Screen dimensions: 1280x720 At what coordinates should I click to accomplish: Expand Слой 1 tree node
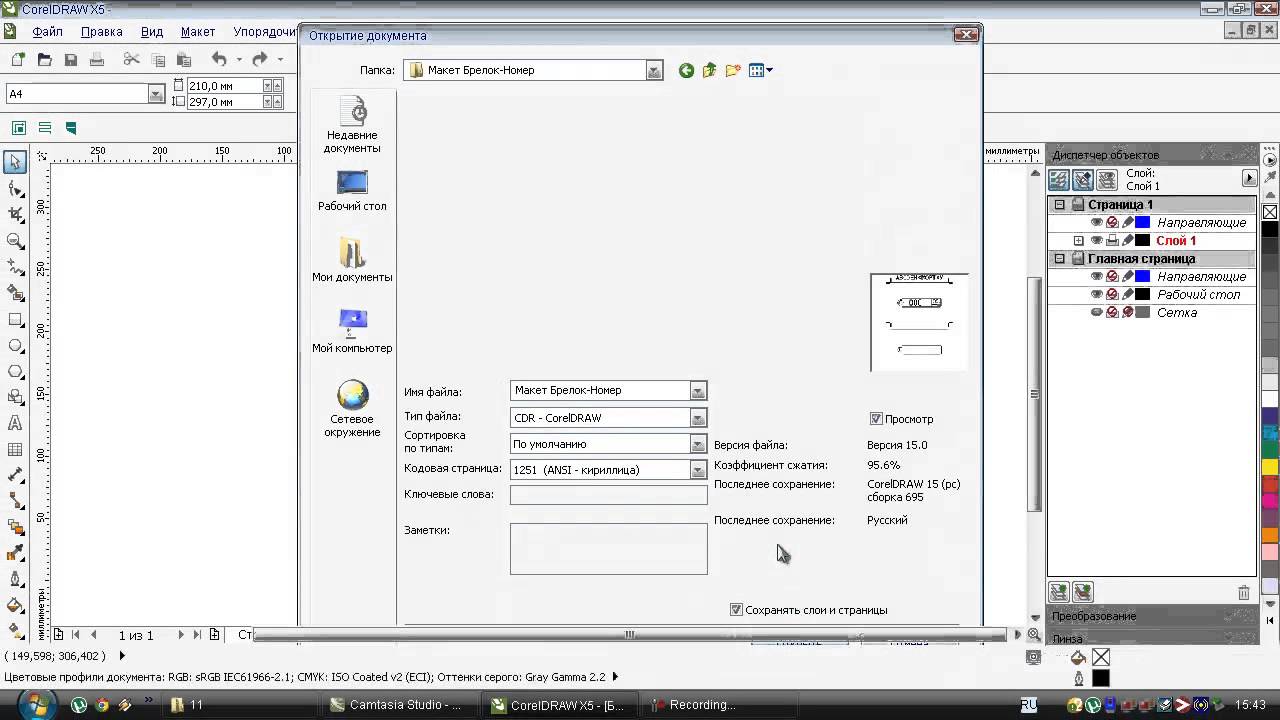[1078, 241]
